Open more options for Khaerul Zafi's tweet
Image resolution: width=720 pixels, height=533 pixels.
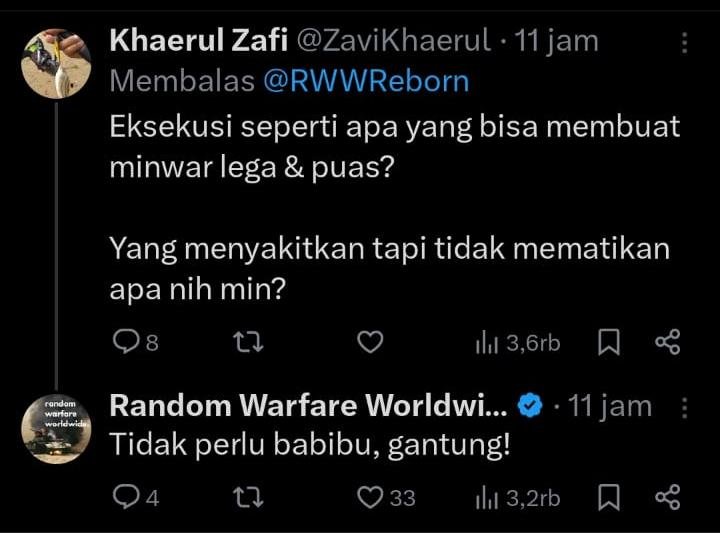tap(685, 43)
